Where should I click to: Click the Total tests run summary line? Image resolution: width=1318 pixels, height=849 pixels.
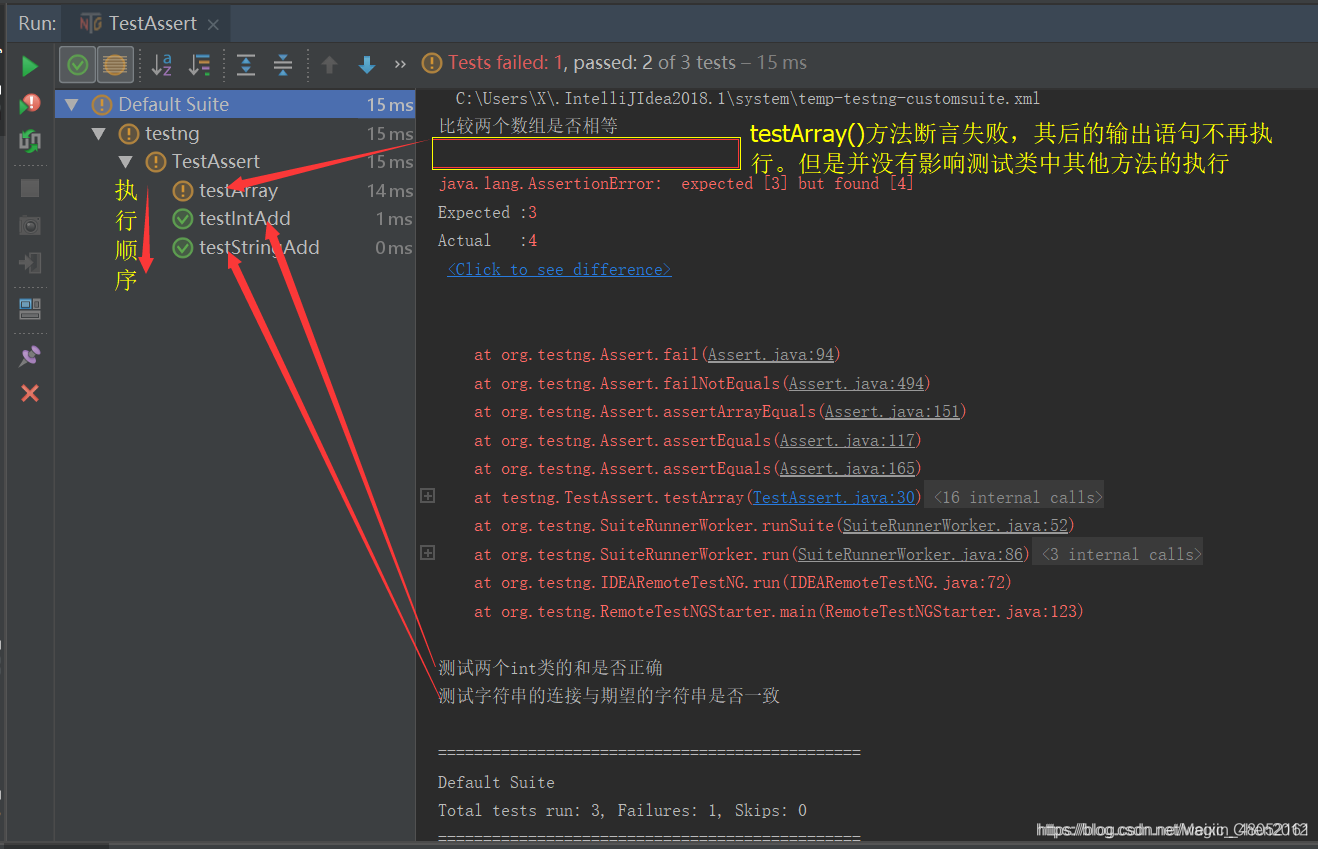(x=622, y=810)
